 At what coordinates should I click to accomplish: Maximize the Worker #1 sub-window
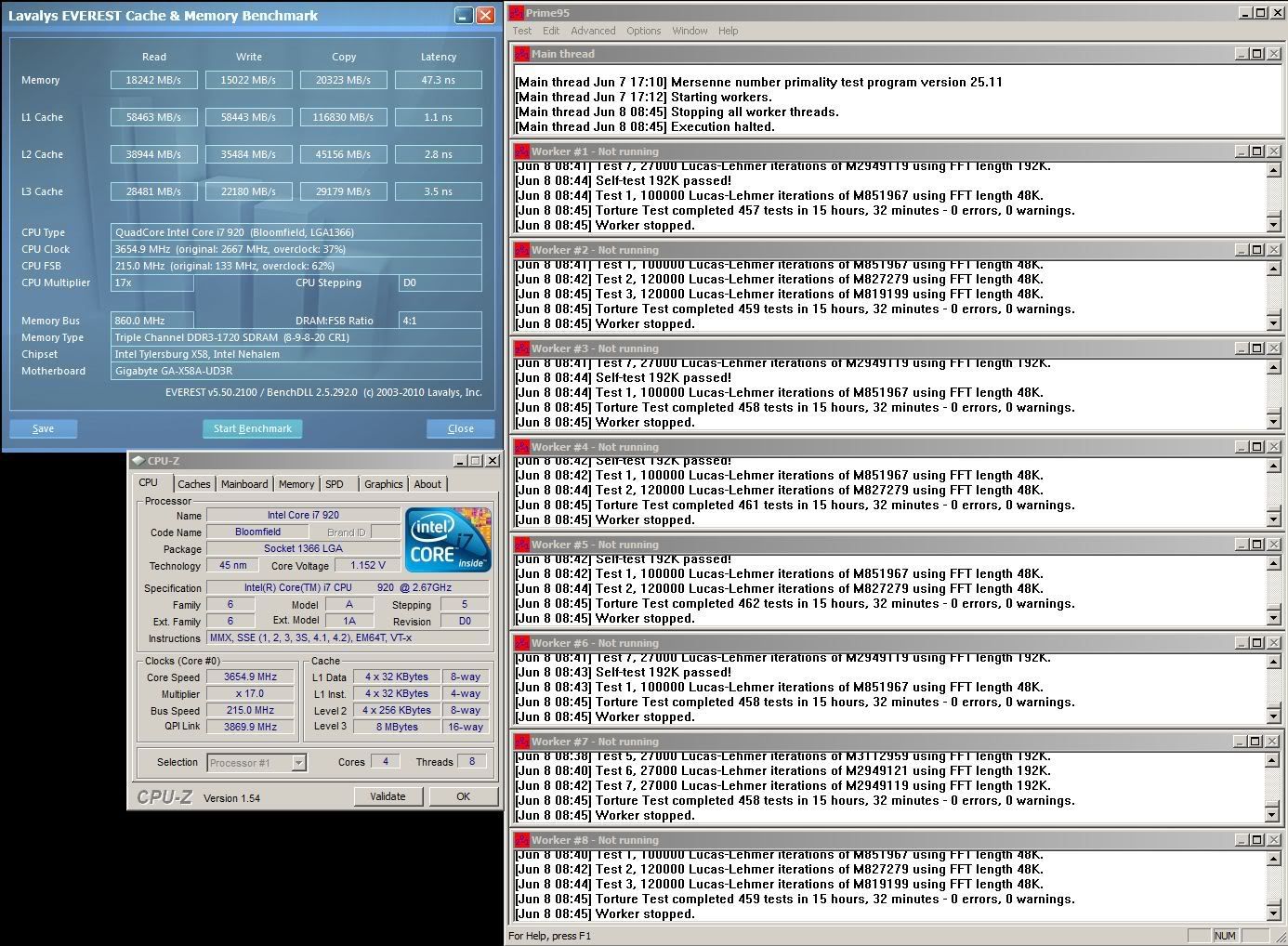point(1256,151)
